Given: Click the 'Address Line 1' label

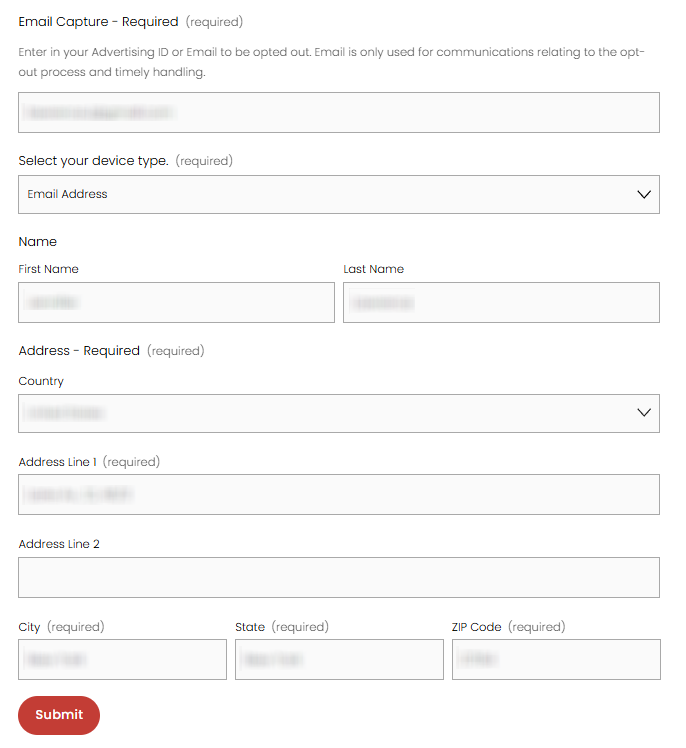Looking at the screenshot, I should coord(58,462).
